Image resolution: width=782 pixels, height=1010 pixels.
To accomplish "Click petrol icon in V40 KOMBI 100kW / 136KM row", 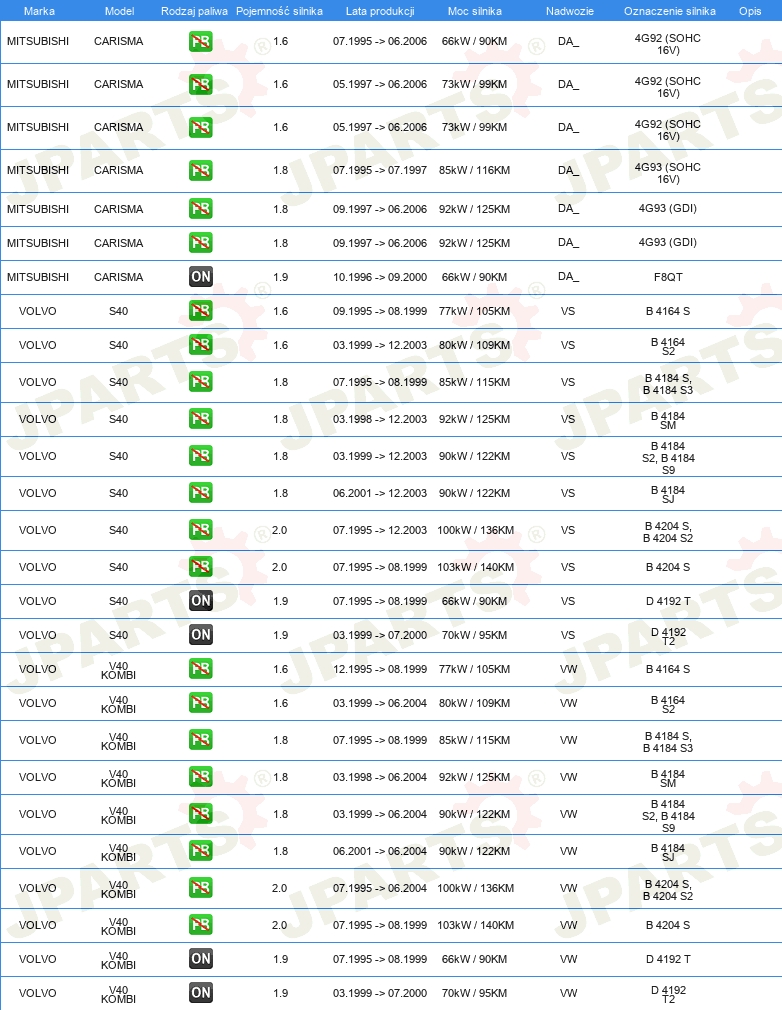I will pos(201,888).
